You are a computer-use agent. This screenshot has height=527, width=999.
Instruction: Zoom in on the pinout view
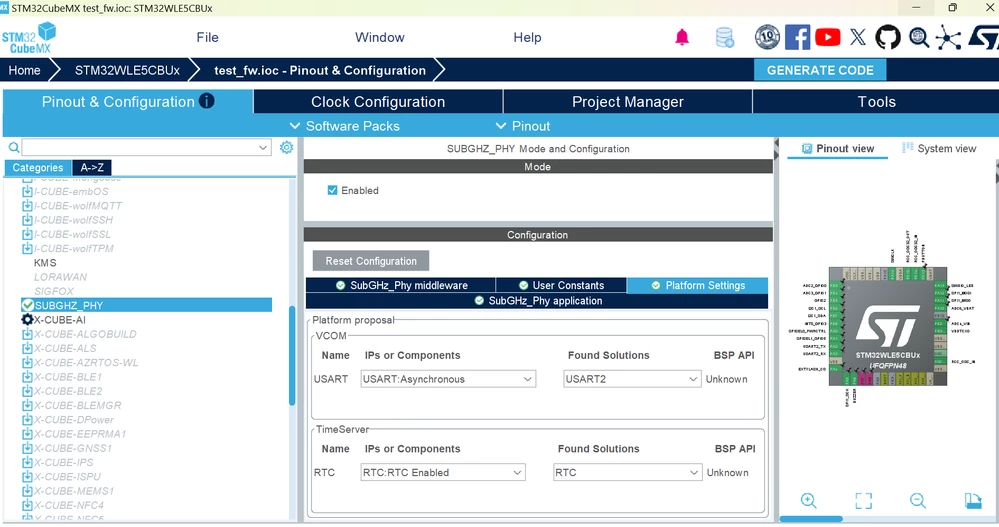click(809, 500)
